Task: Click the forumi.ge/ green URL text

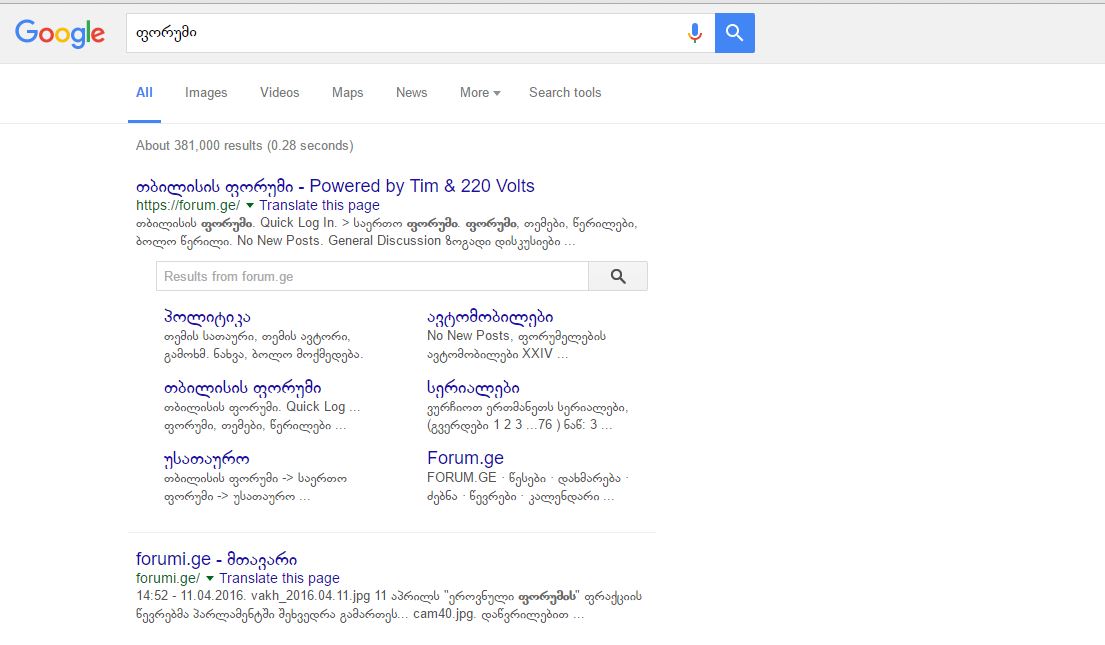Action: (x=168, y=578)
